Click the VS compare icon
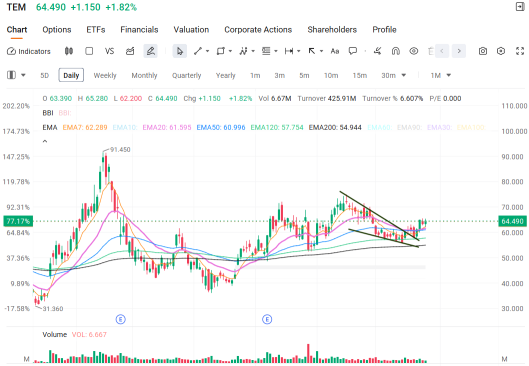The height and width of the screenshot is (366, 529). click(x=109, y=51)
